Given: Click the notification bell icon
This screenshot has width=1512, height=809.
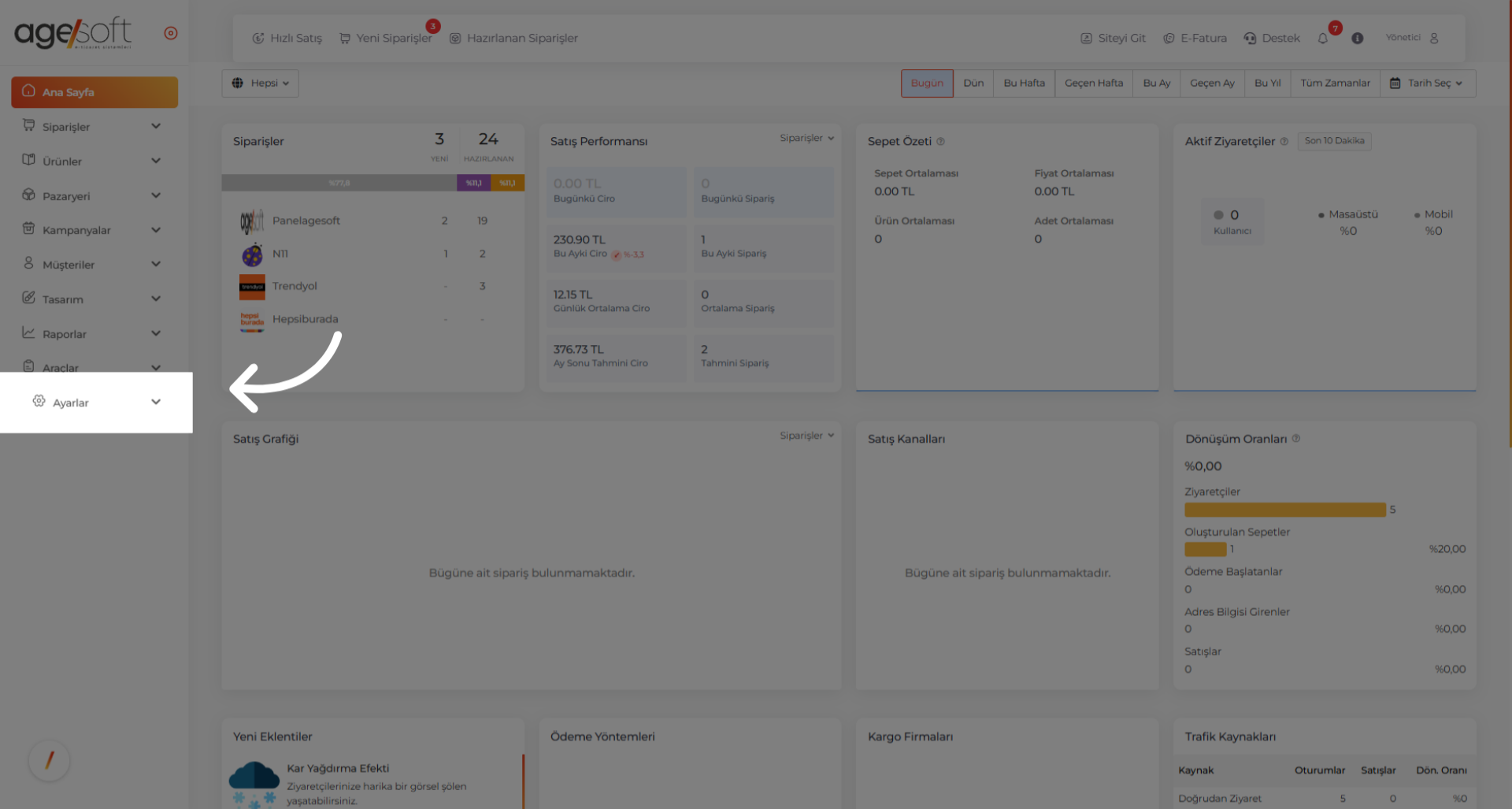Looking at the screenshot, I should [x=1323, y=39].
